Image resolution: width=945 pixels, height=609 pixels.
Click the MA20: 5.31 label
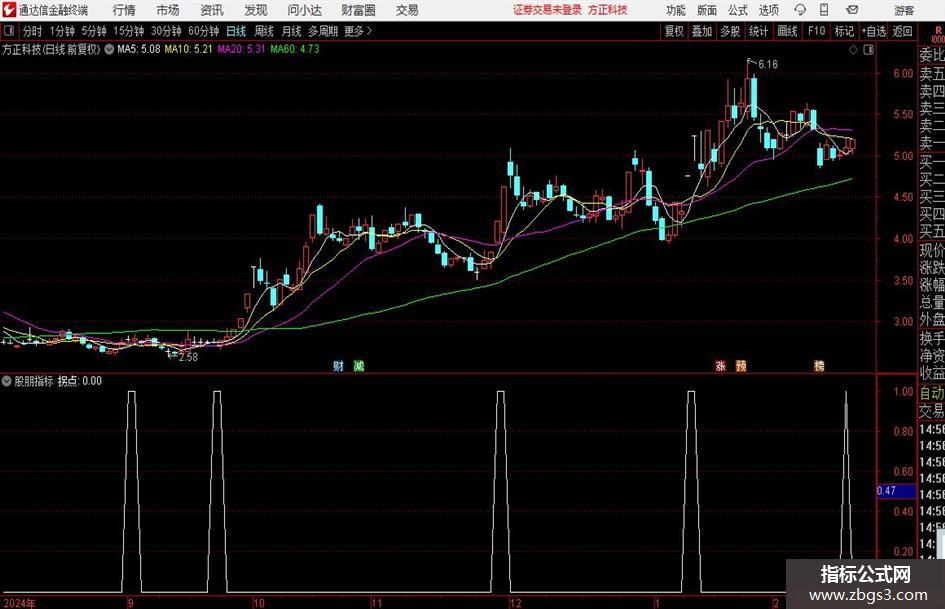coord(241,49)
